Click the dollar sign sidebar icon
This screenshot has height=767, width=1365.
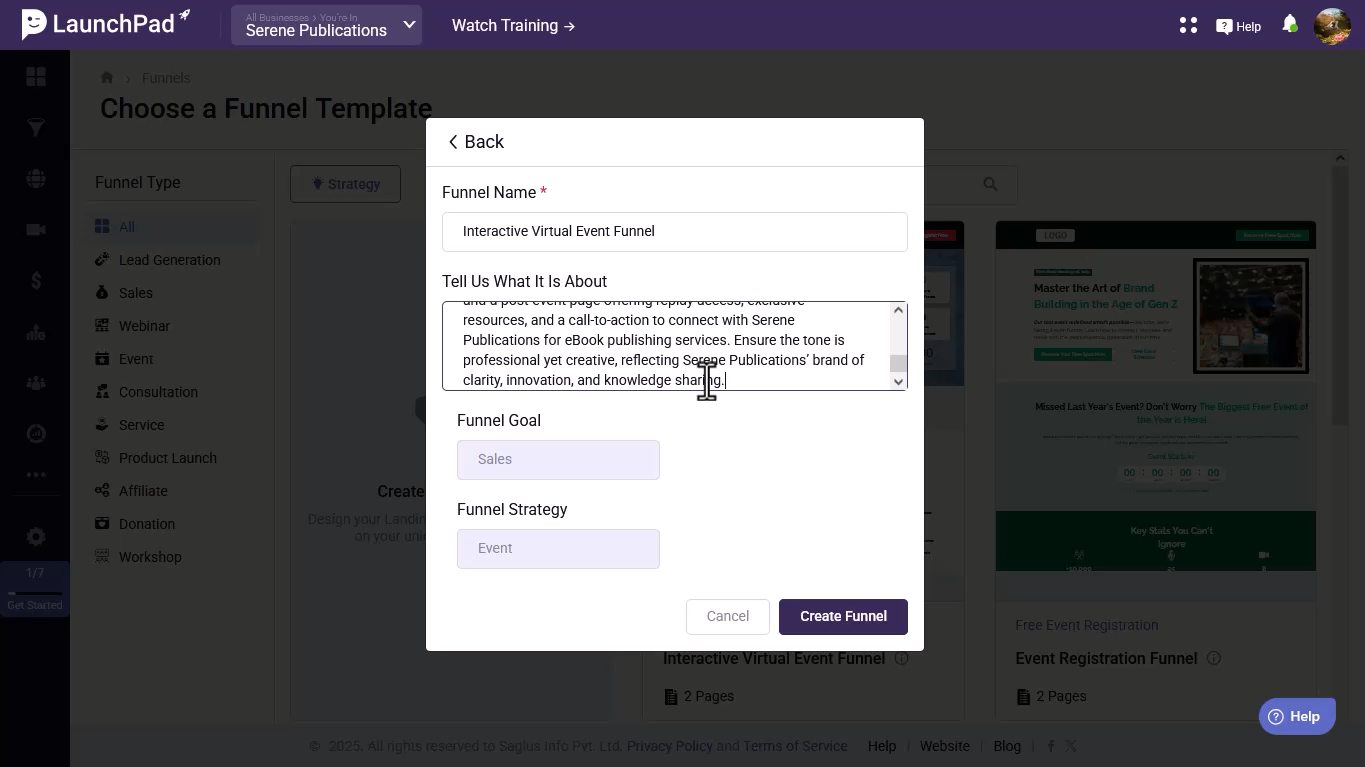tap(35, 281)
